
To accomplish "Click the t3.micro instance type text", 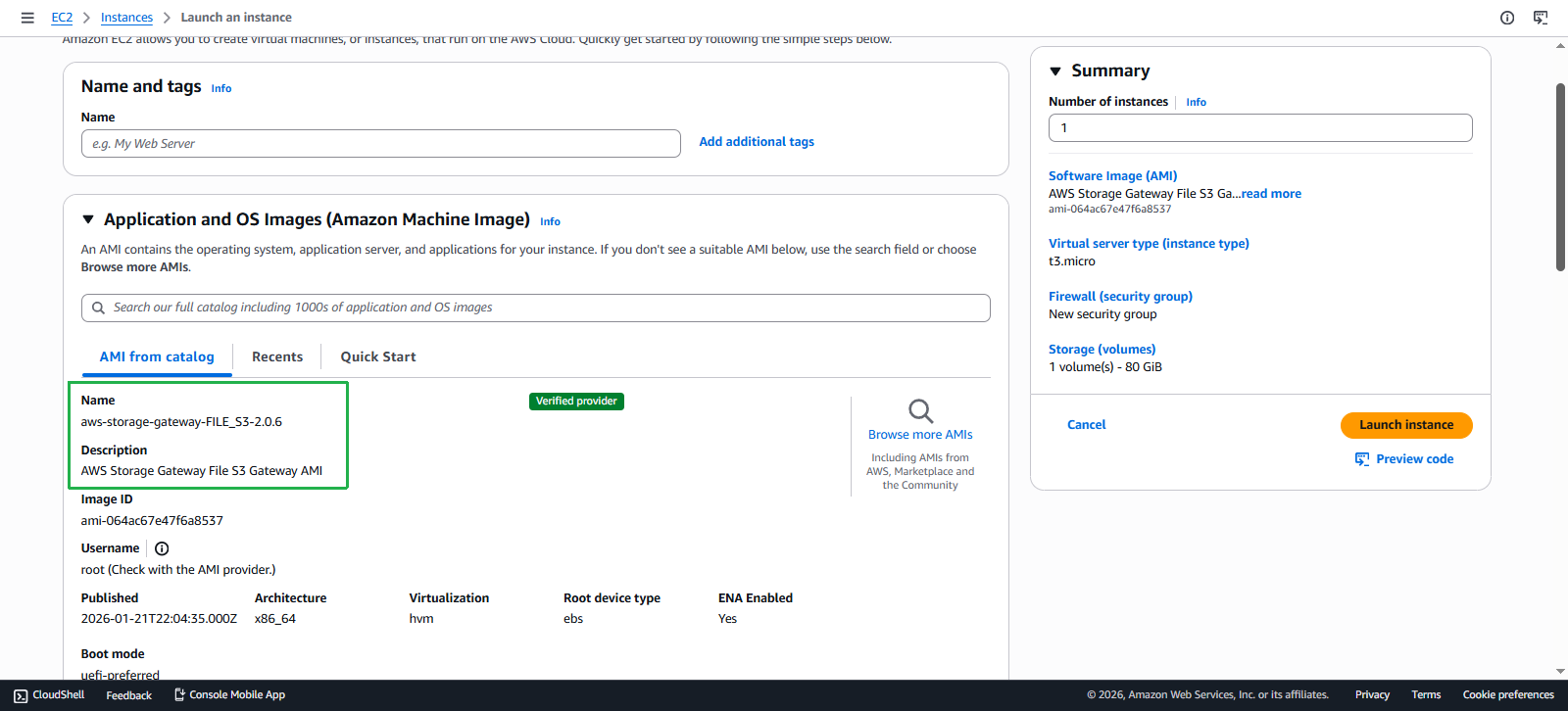I will (x=1072, y=261).
